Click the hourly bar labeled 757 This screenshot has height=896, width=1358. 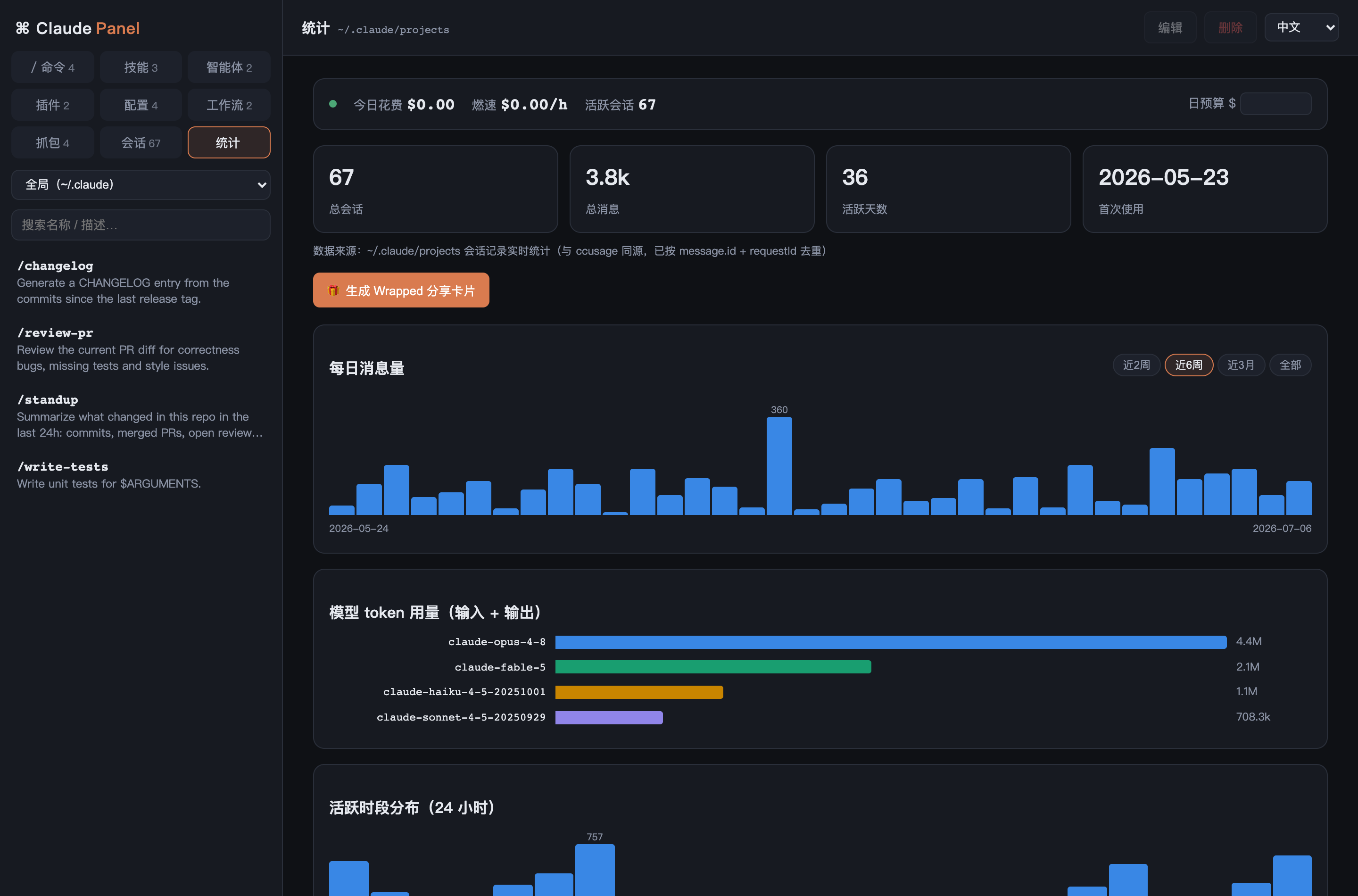coord(595,870)
